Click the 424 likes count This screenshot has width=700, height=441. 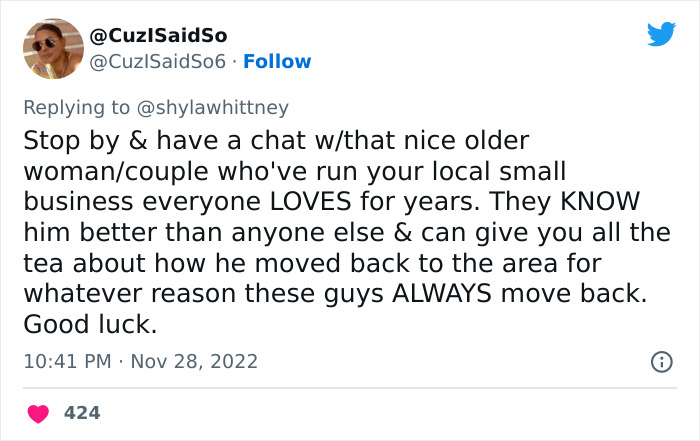[82, 412]
